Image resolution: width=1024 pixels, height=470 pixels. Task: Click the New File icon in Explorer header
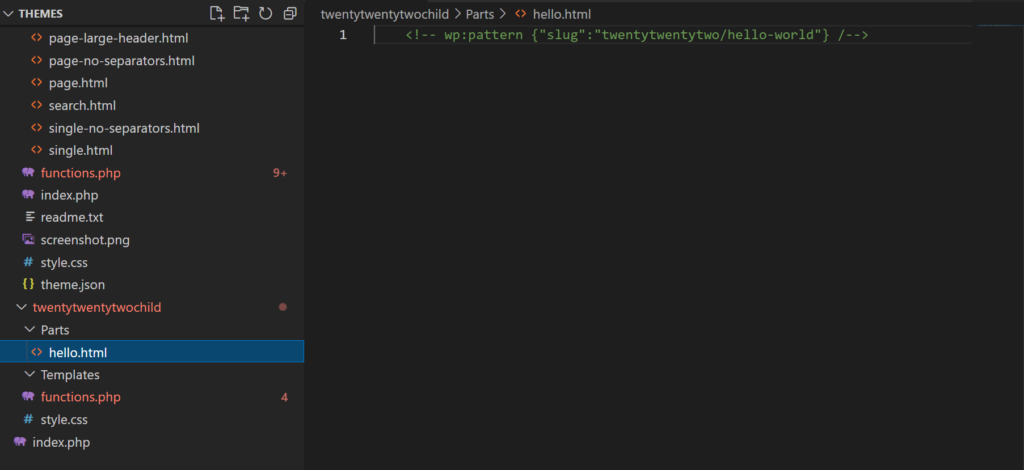click(x=217, y=13)
